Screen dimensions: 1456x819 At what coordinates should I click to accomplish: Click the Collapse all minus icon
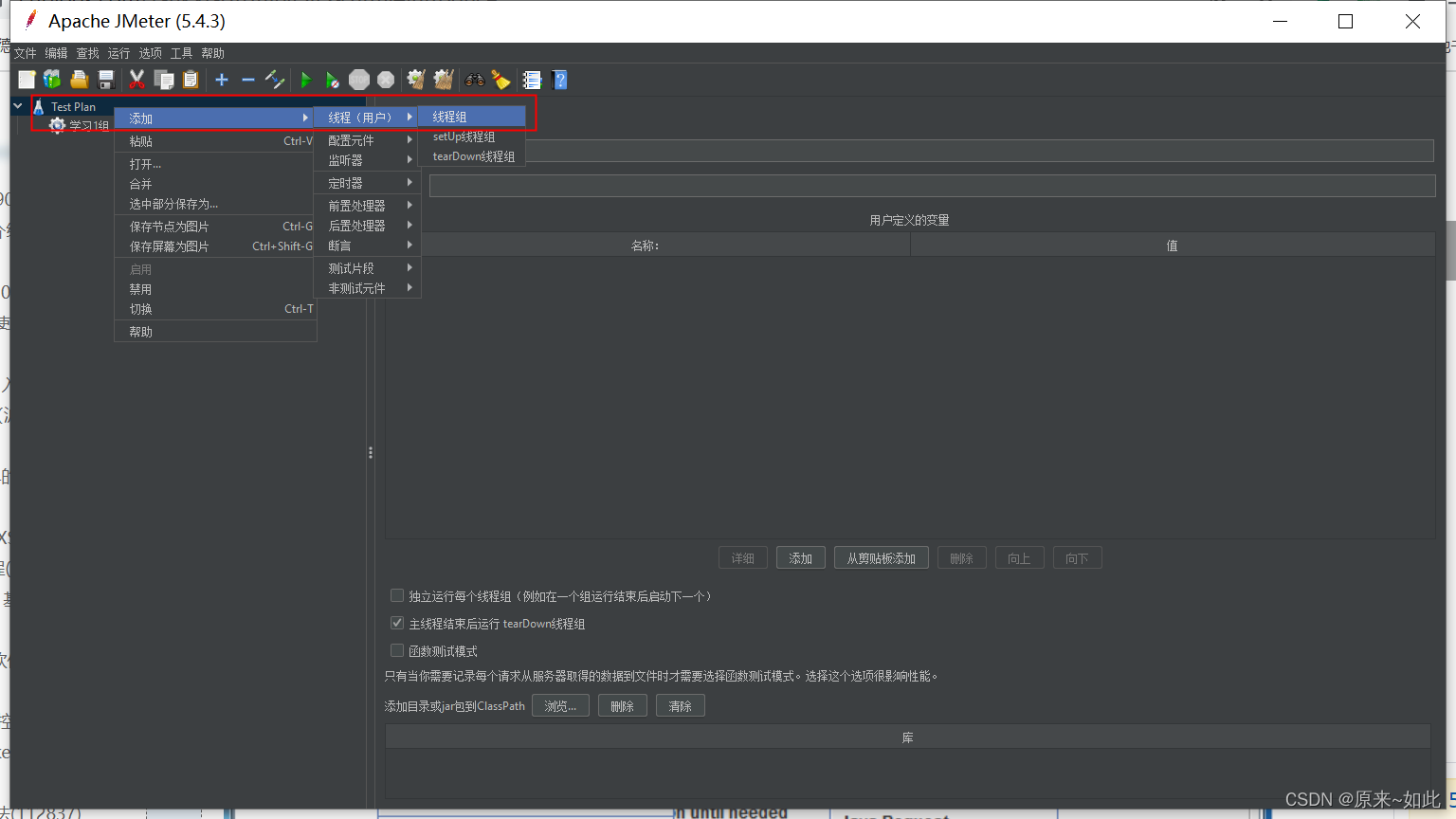coord(248,80)
